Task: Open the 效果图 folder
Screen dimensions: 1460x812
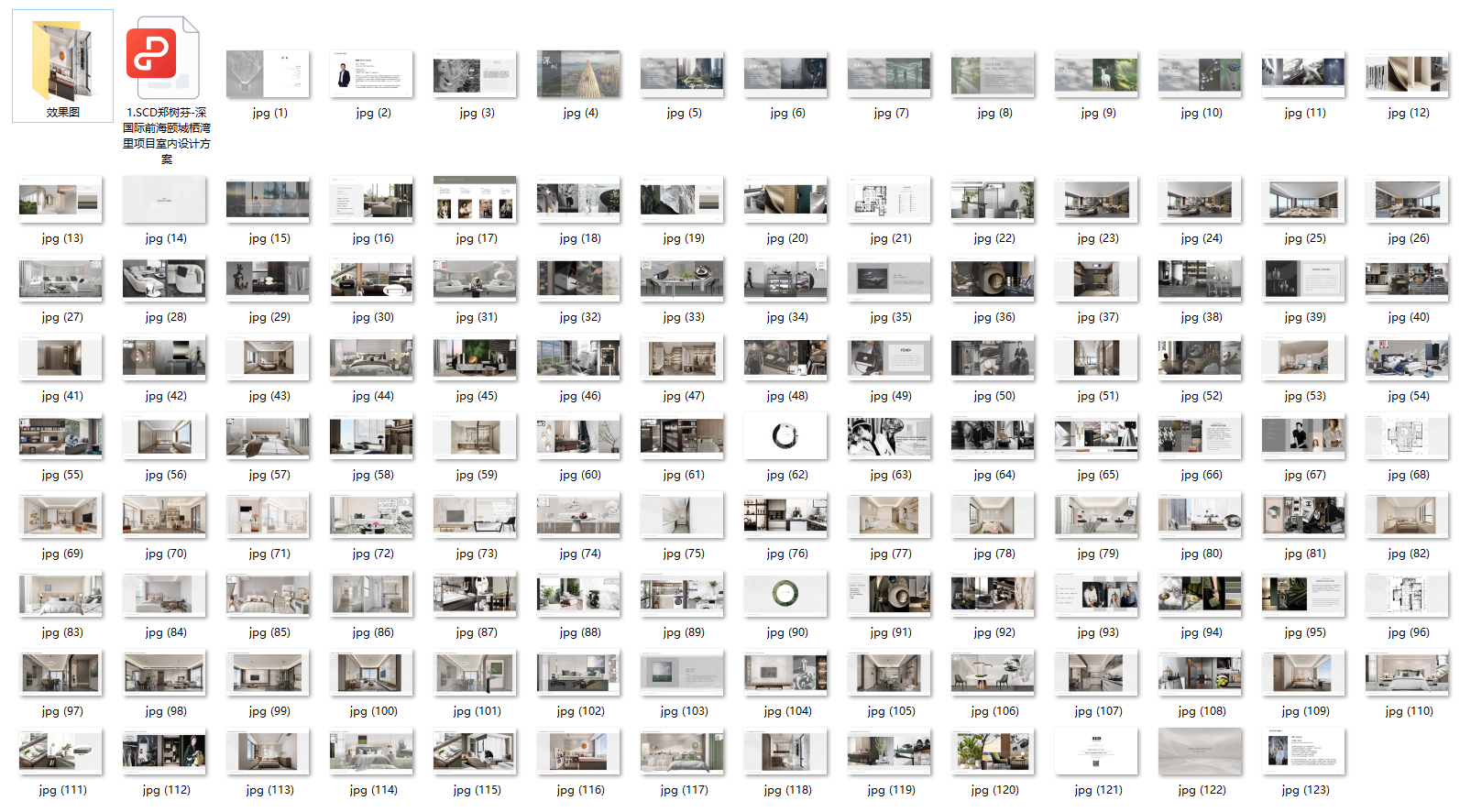Action: point(62,62)
